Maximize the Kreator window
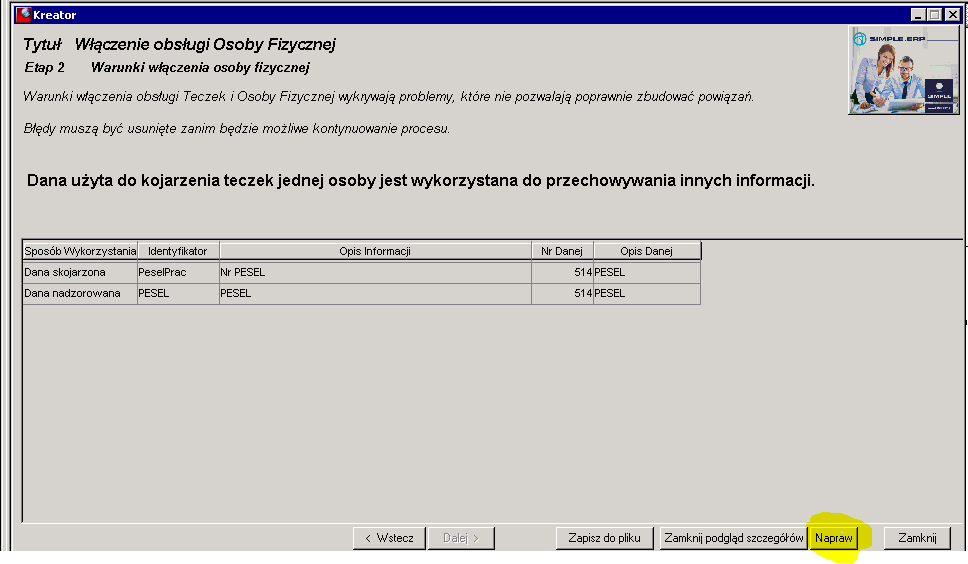The image size is (968, 564). 935,15
